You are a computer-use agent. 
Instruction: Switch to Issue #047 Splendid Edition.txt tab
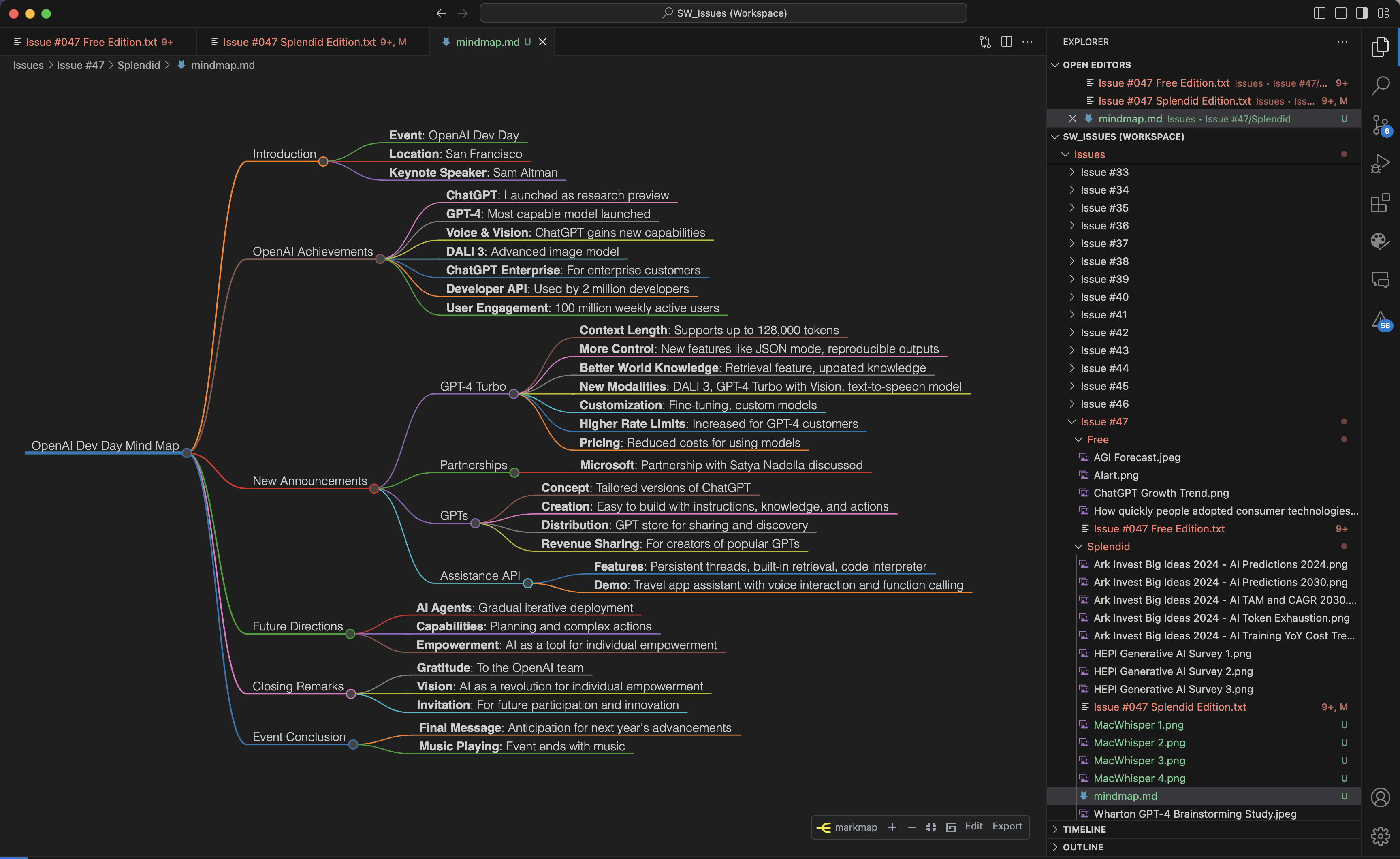(312, 41)
